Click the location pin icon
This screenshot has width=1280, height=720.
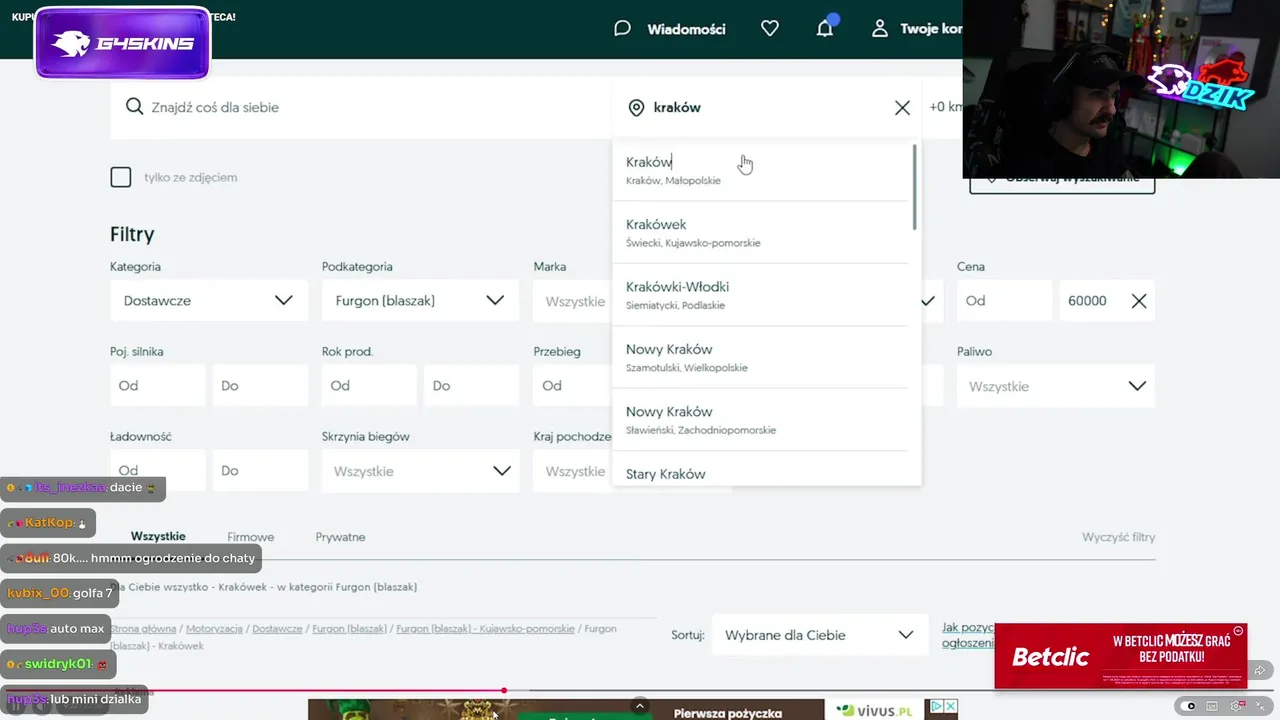(636, 108)
